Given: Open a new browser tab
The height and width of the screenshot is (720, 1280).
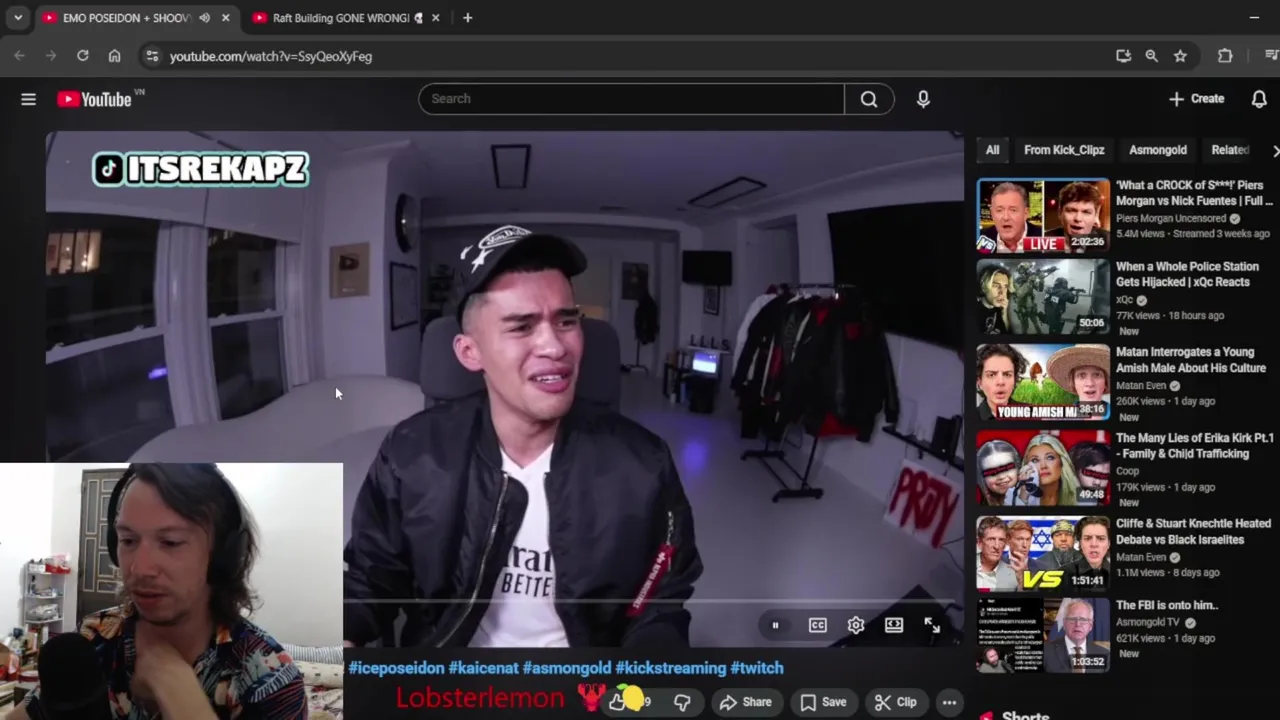Looking at the screenshot, I should click(x=467, y=18).
